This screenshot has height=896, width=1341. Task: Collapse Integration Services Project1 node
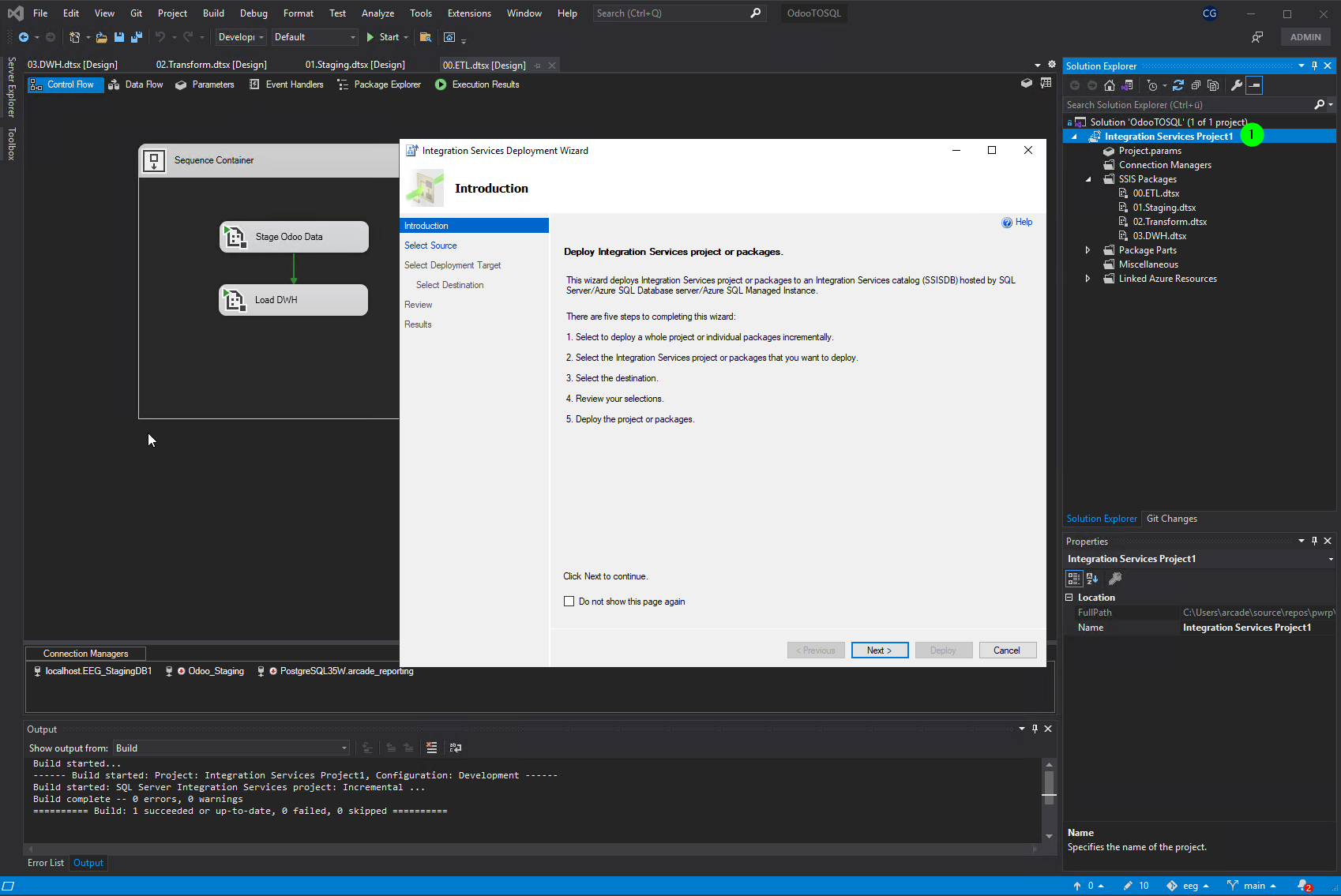click(x=1074, y=137)
